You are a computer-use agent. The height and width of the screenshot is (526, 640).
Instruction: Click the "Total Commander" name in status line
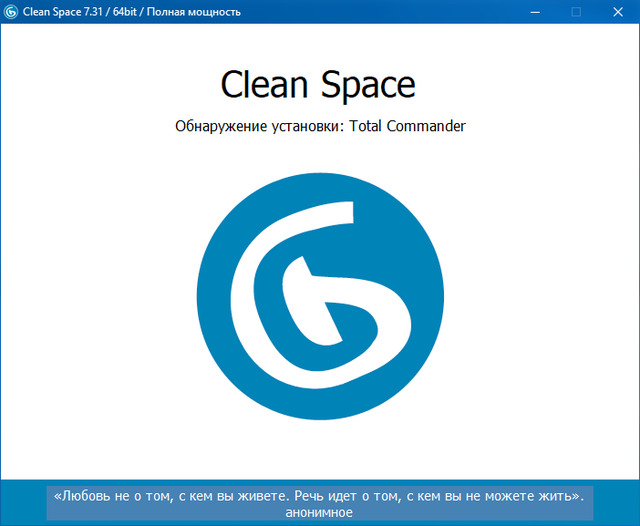click(x=407, y=127)
